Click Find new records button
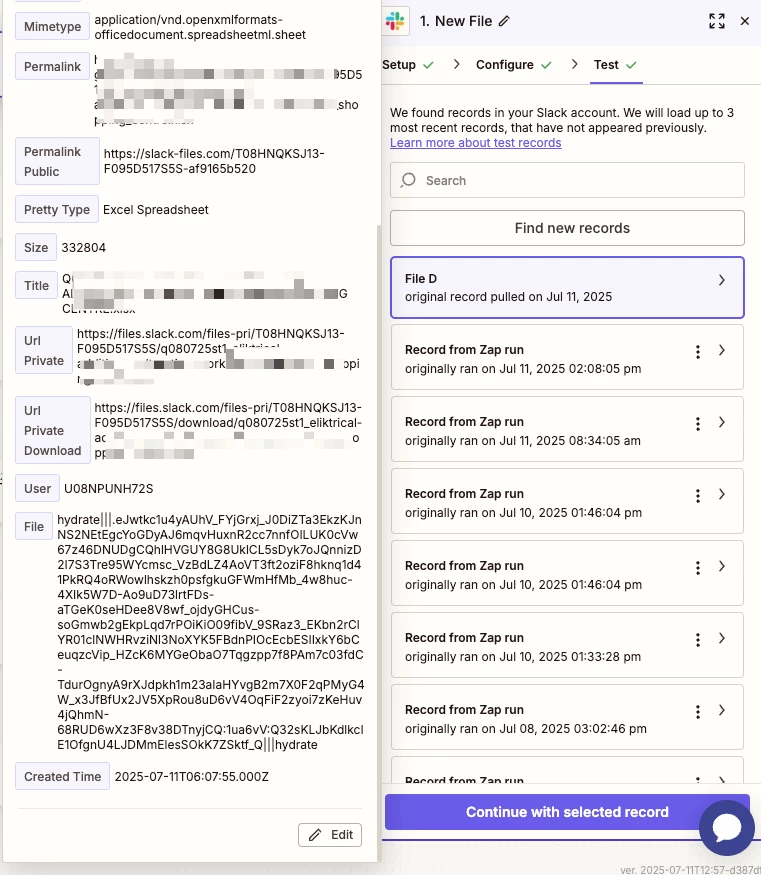Screen dimensions: 761x875 pyautogui.click(x=567, y=228)
